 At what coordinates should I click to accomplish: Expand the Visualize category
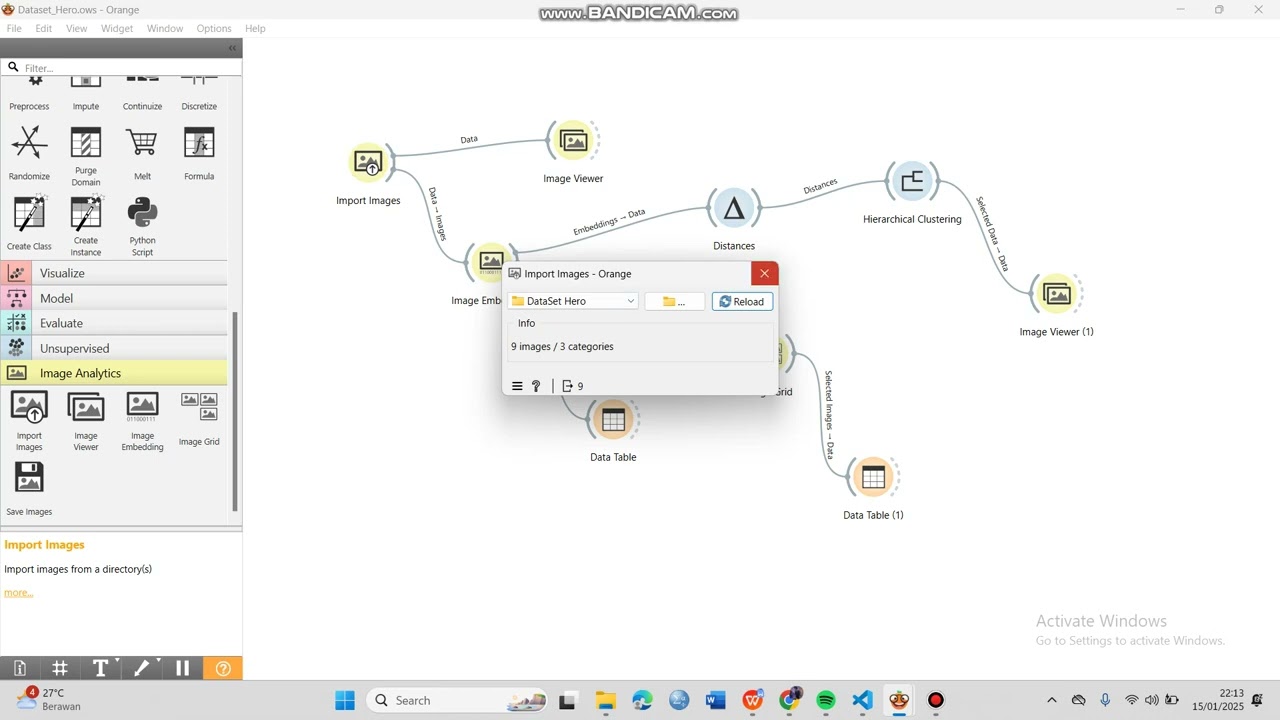point(114,273)
